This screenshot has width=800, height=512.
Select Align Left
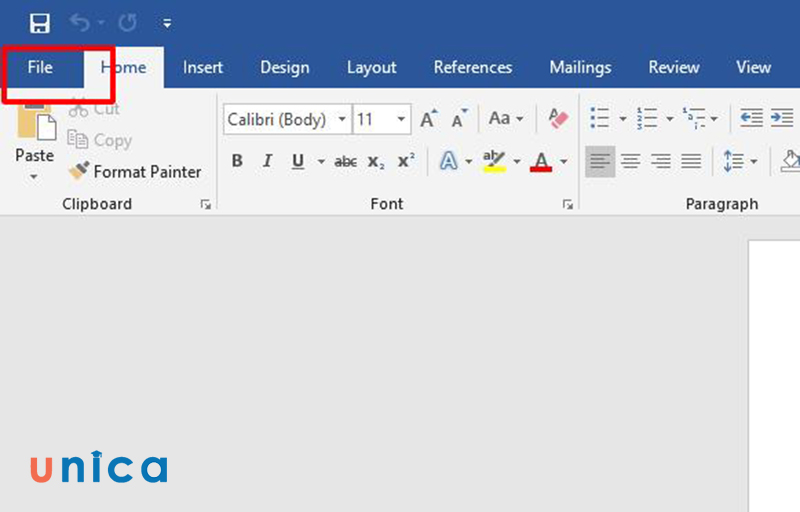coord(600,161)
